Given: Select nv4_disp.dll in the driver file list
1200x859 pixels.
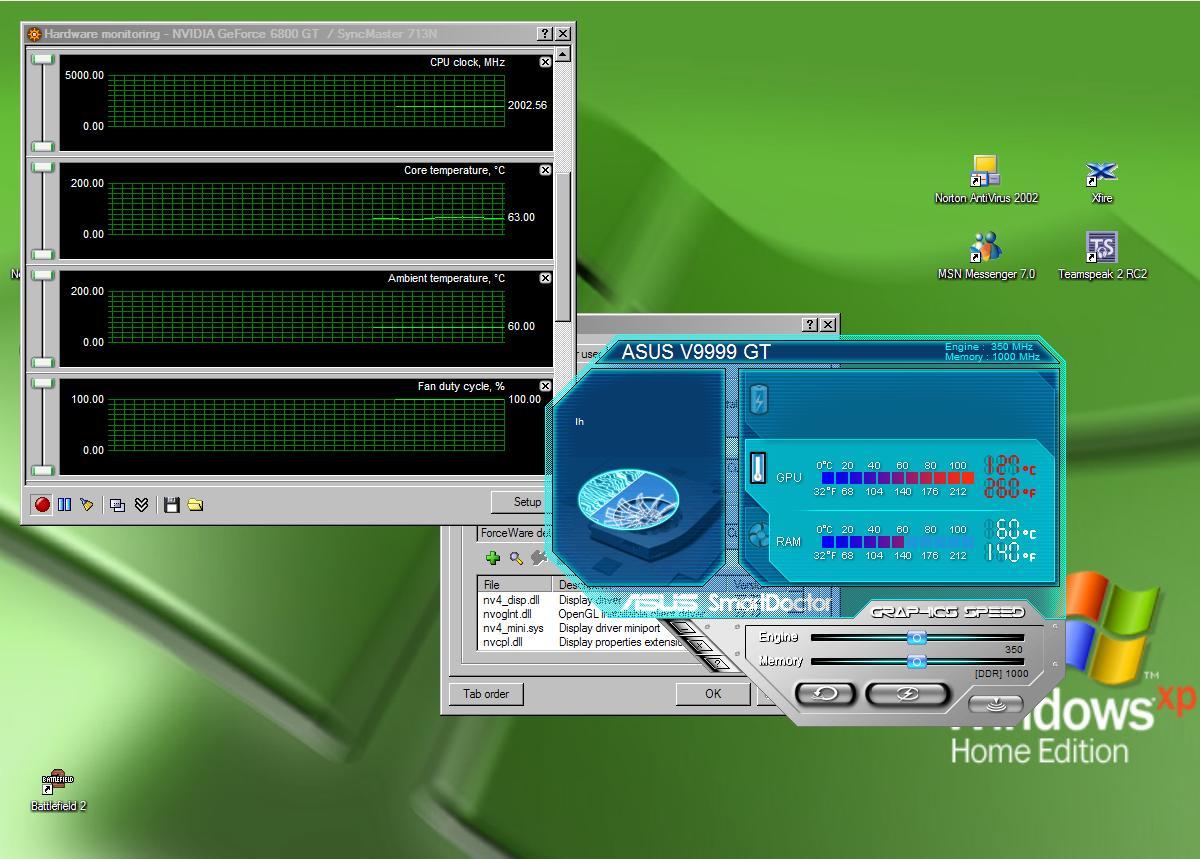Looking at the screenshot, I should [x=511, y=600].
